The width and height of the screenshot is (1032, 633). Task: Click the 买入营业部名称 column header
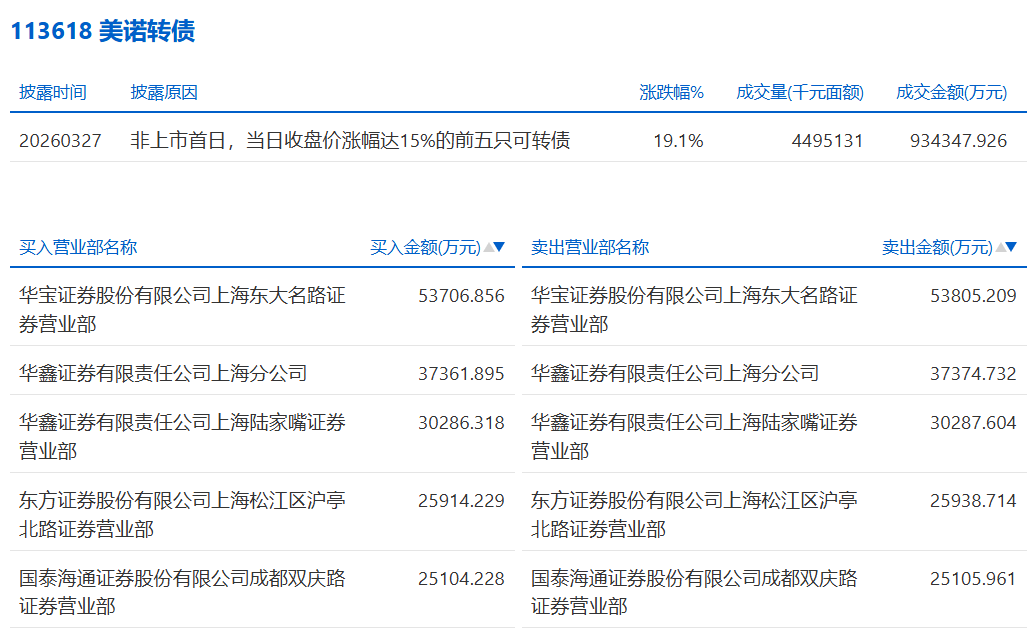point(78,247)
